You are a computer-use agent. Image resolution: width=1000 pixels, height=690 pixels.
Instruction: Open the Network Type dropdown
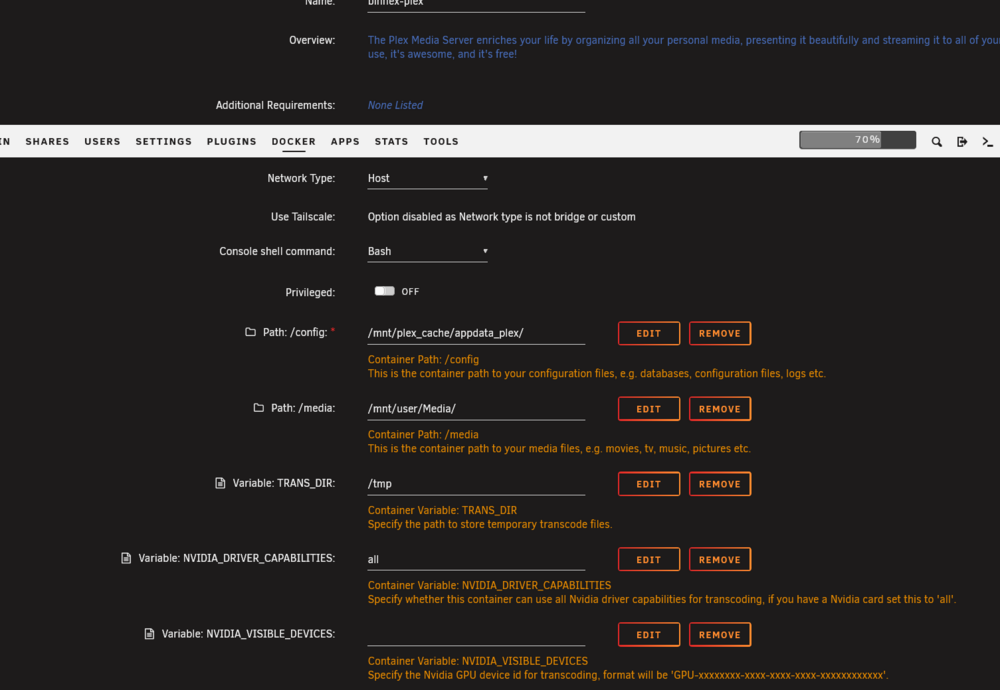[427, 179]
